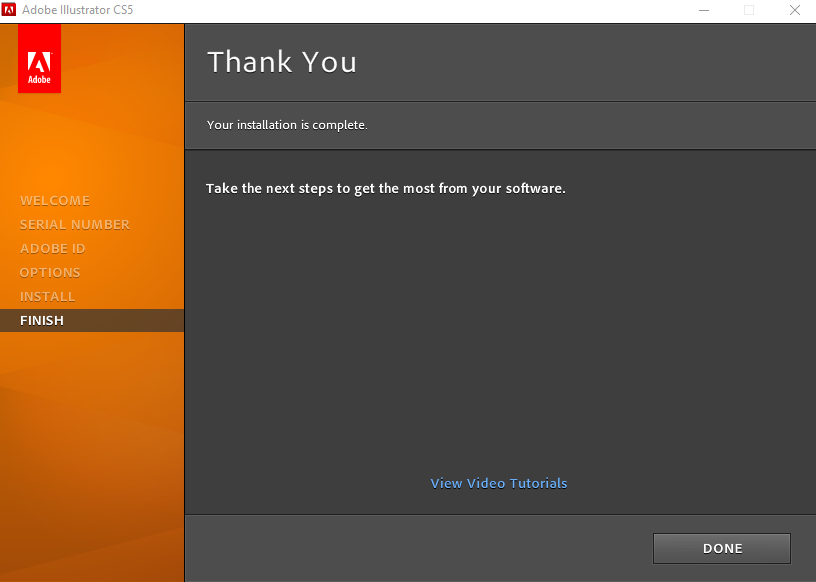Viewport: 816px width, 582px height.
Task: Click the red Adobe logo
Action: click(x=40, y=58)
